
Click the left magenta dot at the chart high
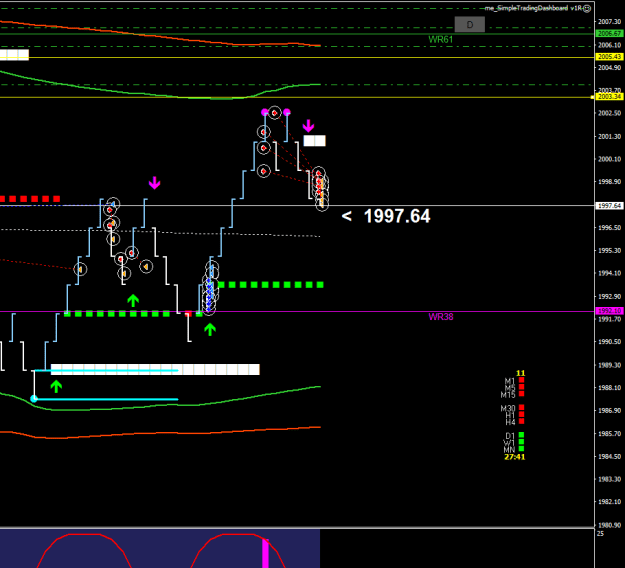pyautogui.click(x=265, y=112)
